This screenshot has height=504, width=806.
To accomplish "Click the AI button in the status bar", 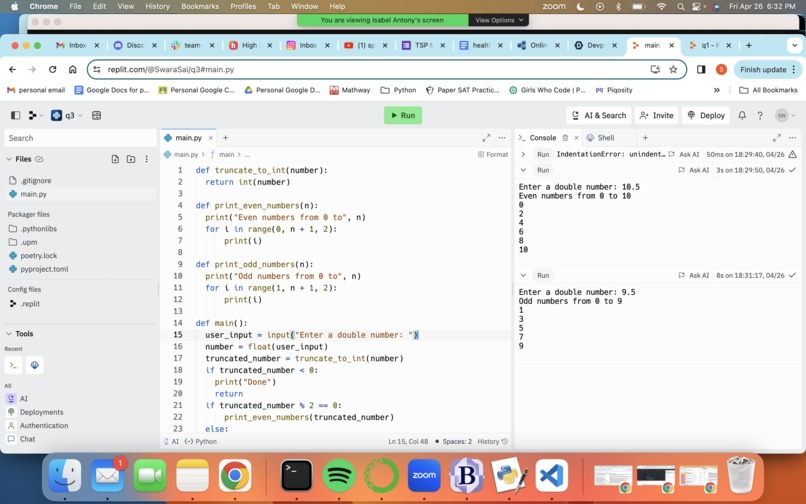I will tap(171, 441).
